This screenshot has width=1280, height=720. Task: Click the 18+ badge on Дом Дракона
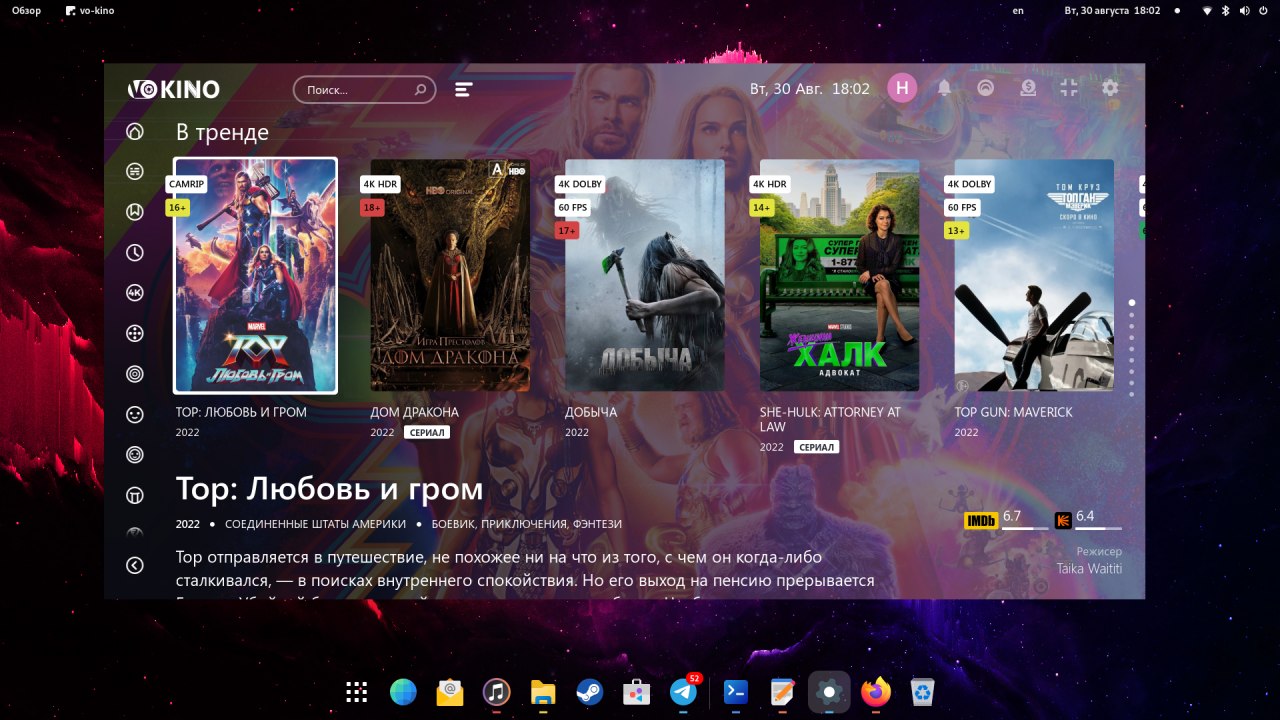[372, 208]
